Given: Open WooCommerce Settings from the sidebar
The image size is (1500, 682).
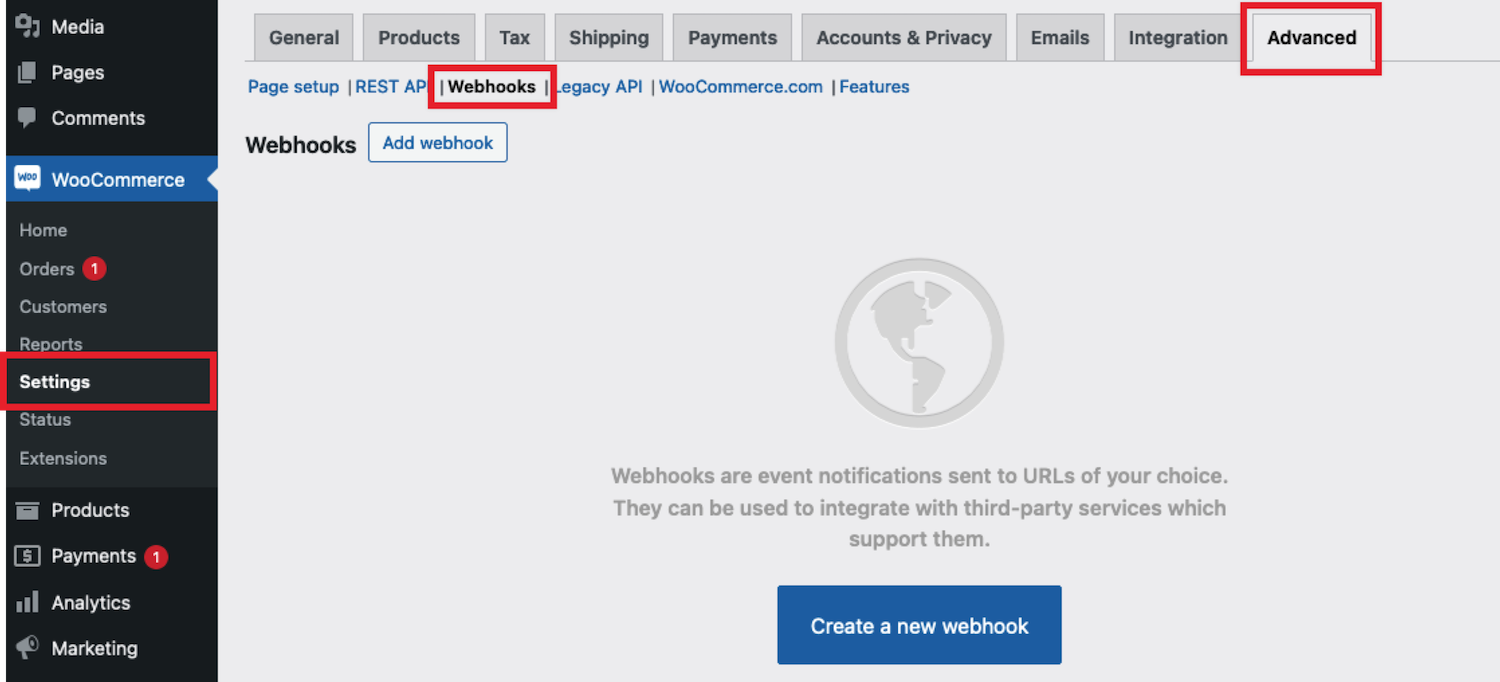Looking at the screenshot, I should (55, 381).
